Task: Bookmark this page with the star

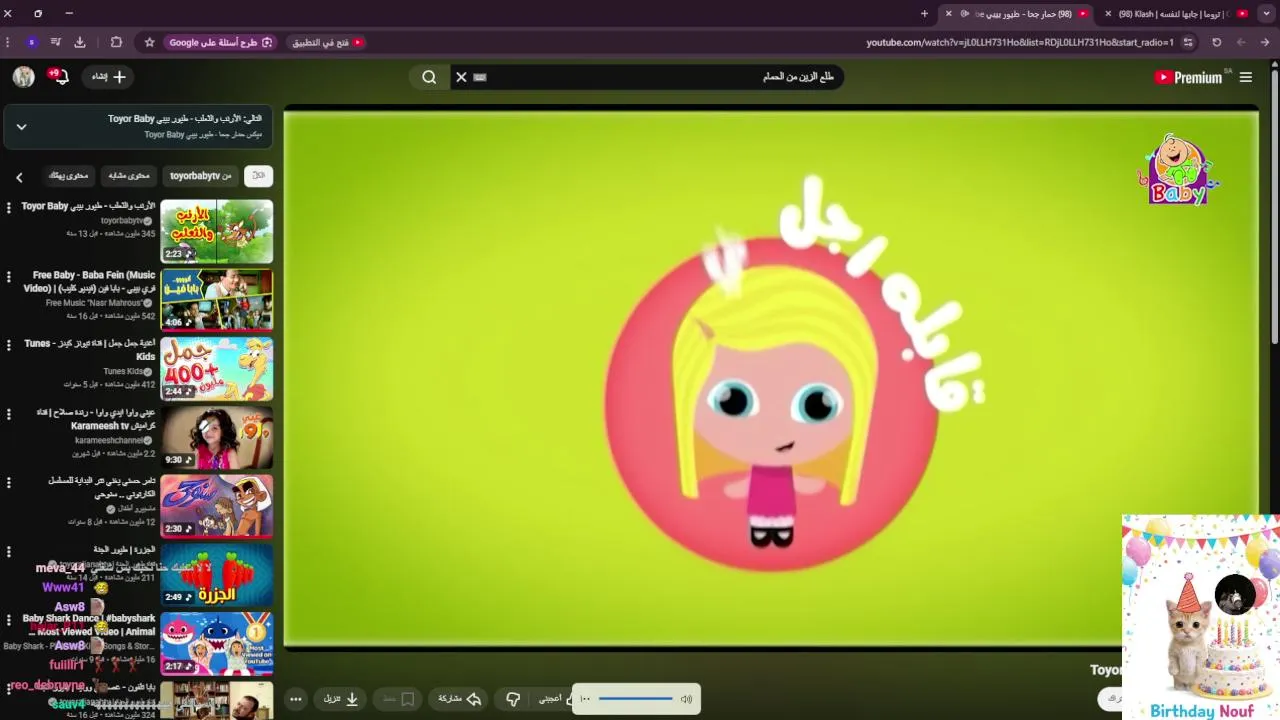Action: [x=149, y=42]
